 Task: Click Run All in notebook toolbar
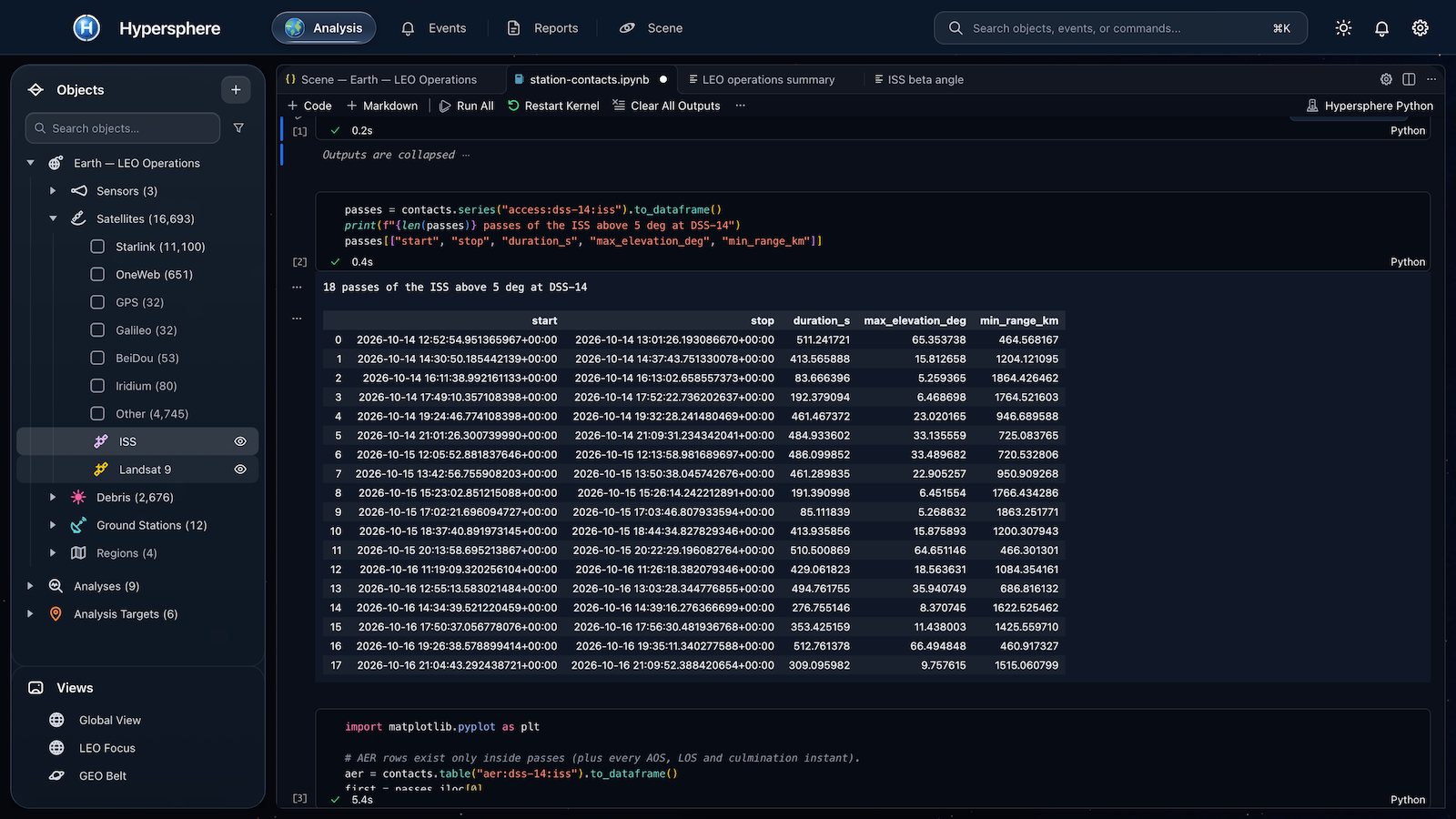466,106
